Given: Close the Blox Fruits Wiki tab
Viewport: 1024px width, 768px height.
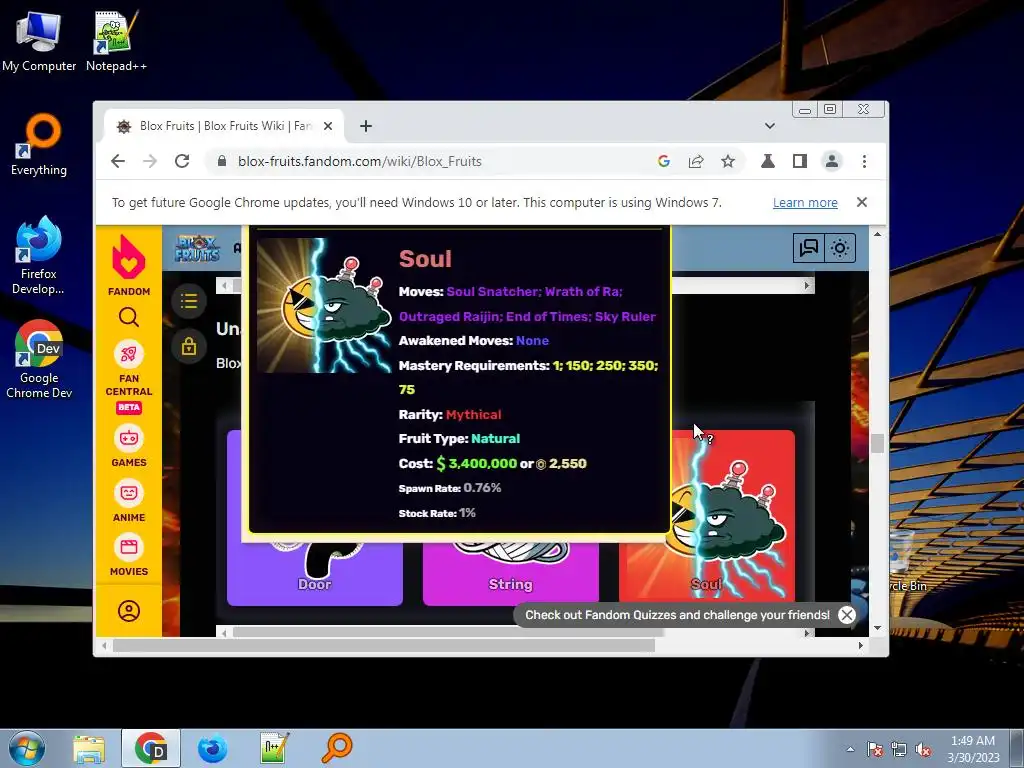Looking at the screenshot, I should coord(328,126).
